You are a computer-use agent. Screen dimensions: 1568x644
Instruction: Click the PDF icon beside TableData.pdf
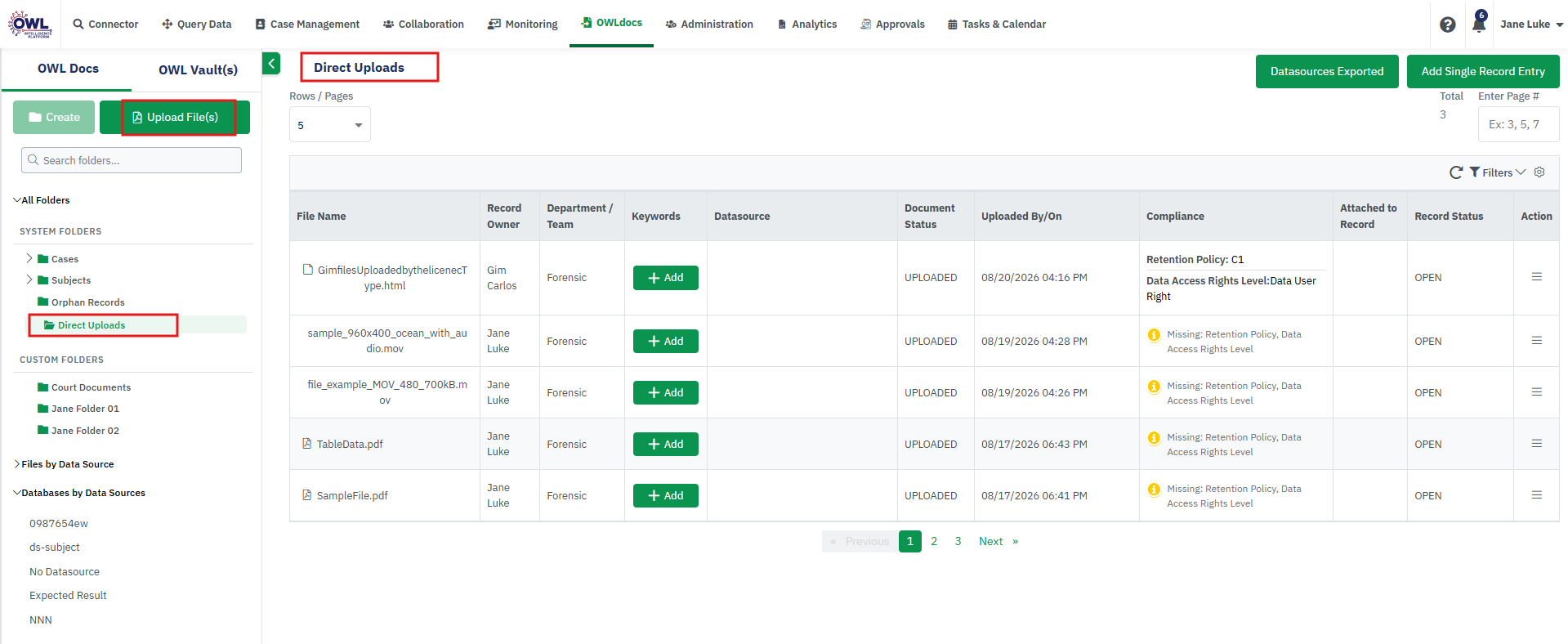click(x=307, y=444)
